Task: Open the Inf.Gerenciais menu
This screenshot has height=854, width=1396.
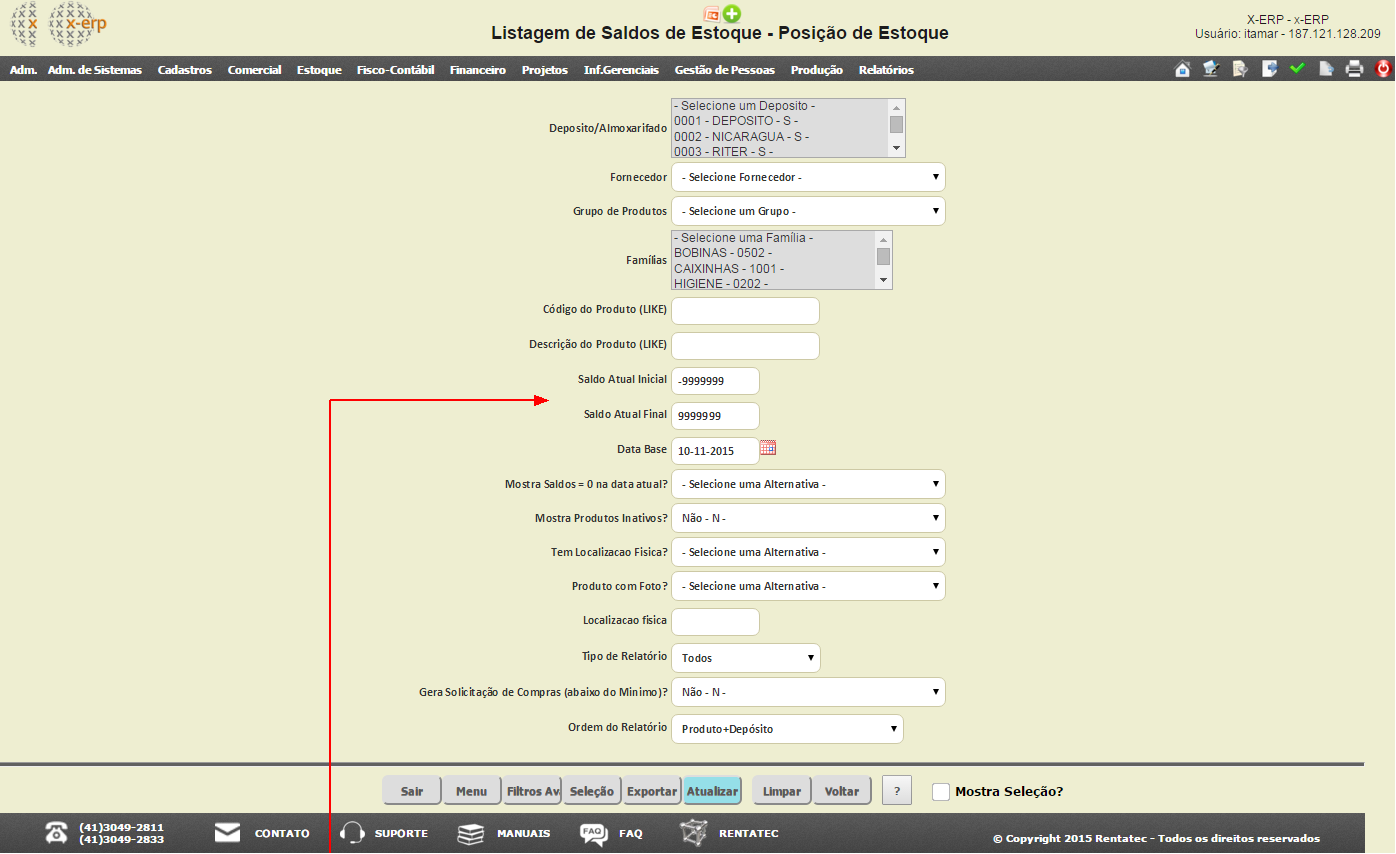Action: coord(621,70)
